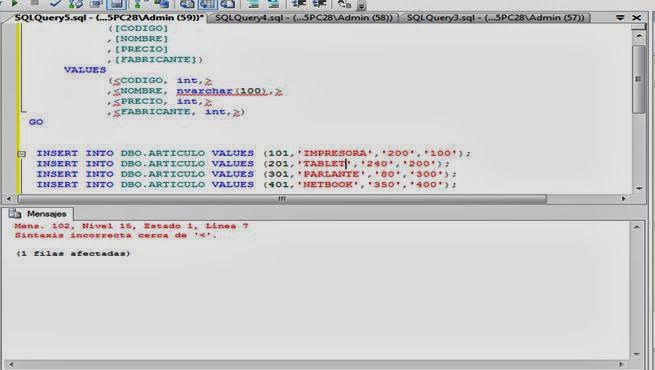The height and width of the screenshot is (370, 655).
Task: Click the 'TABLET' string in second INSERT
Action: pyautogui.click(x=324, y=164)
